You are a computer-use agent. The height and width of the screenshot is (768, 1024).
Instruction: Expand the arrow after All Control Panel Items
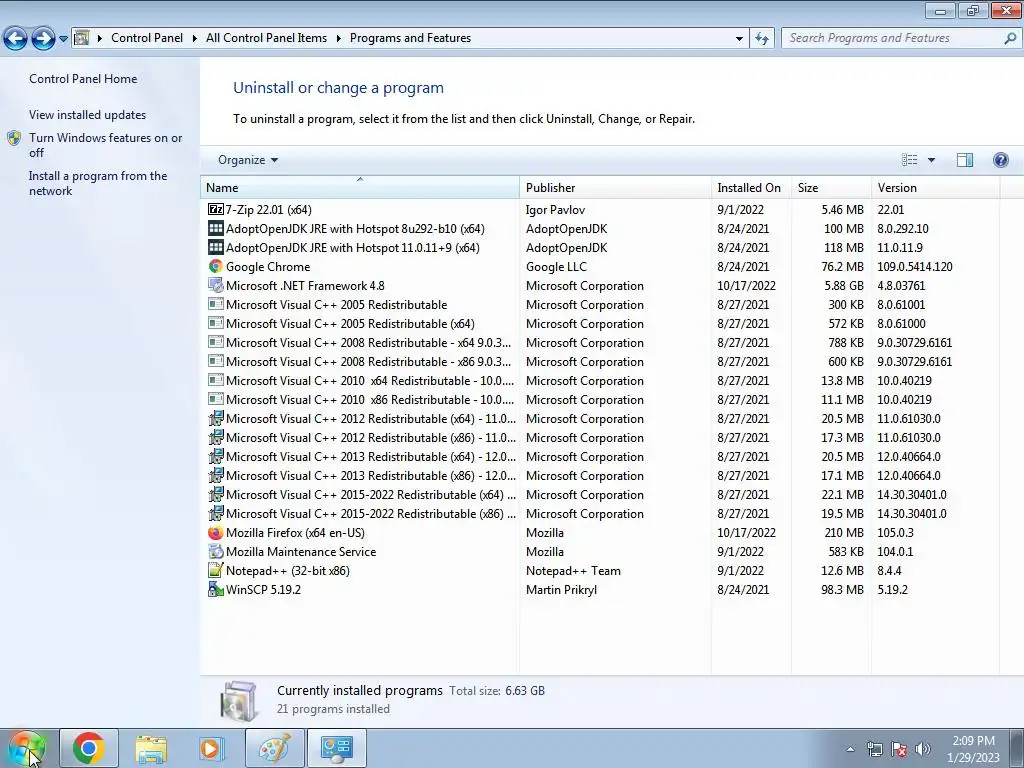[338, 39]
